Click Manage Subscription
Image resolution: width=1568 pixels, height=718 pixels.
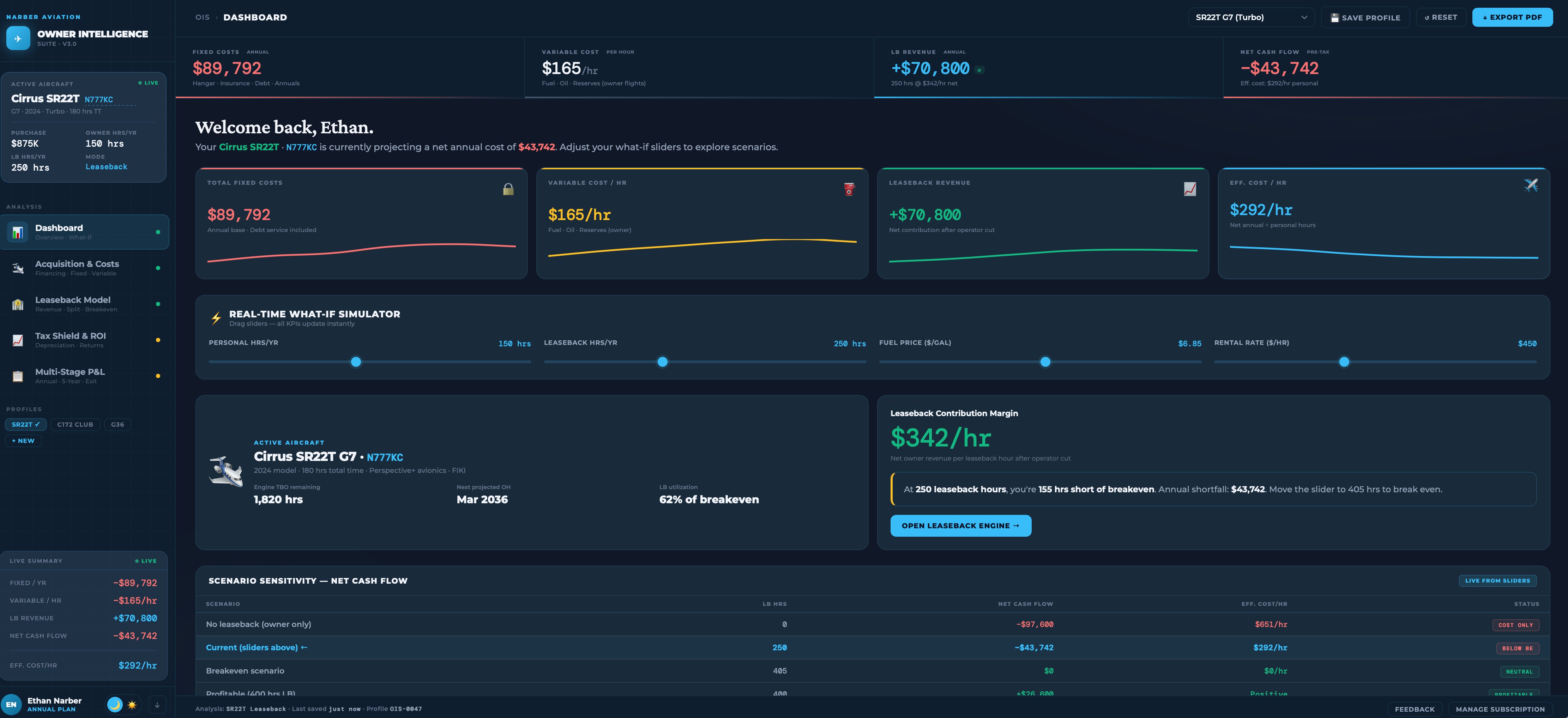click(1500, 709)
